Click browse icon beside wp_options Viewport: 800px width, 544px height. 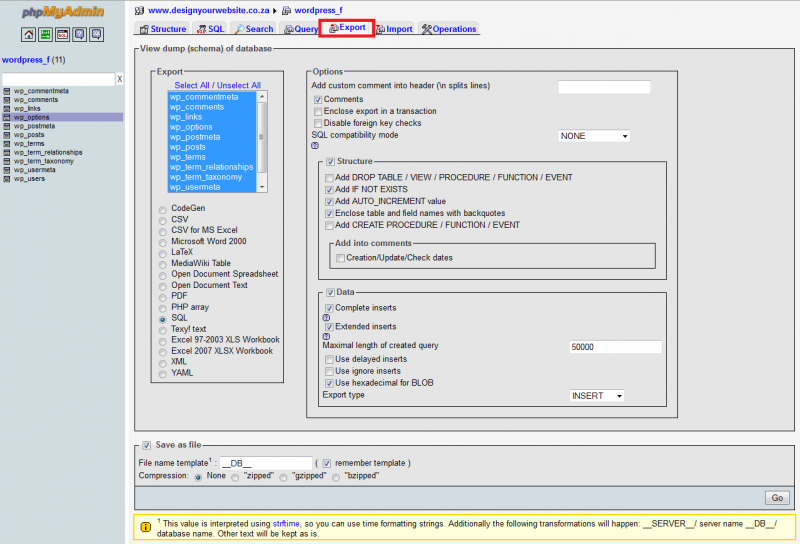pos(7,117)
